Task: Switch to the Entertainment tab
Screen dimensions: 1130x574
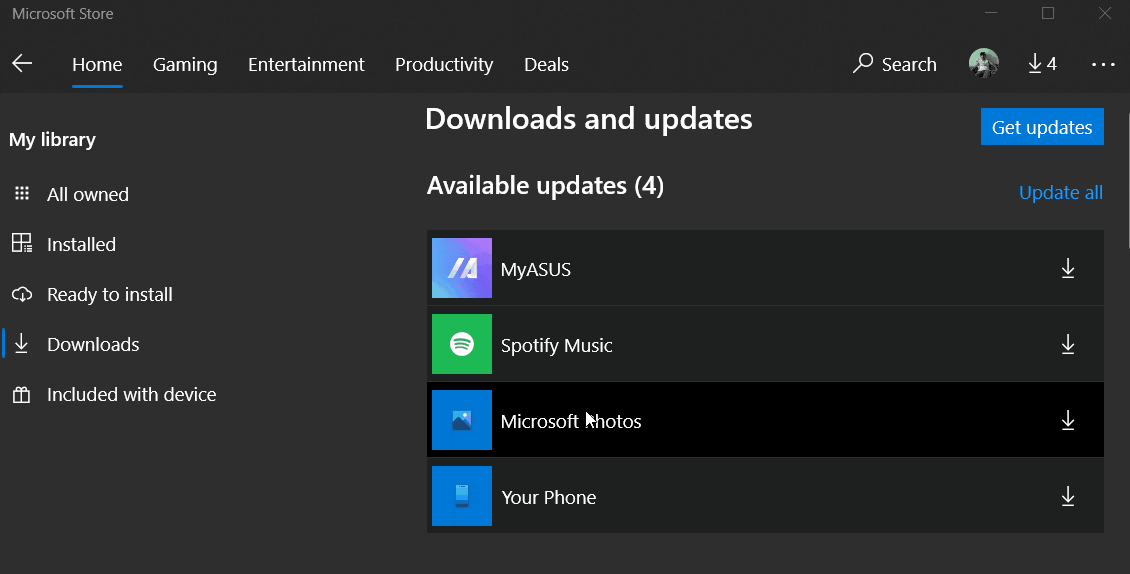Action: pos(306,65)
